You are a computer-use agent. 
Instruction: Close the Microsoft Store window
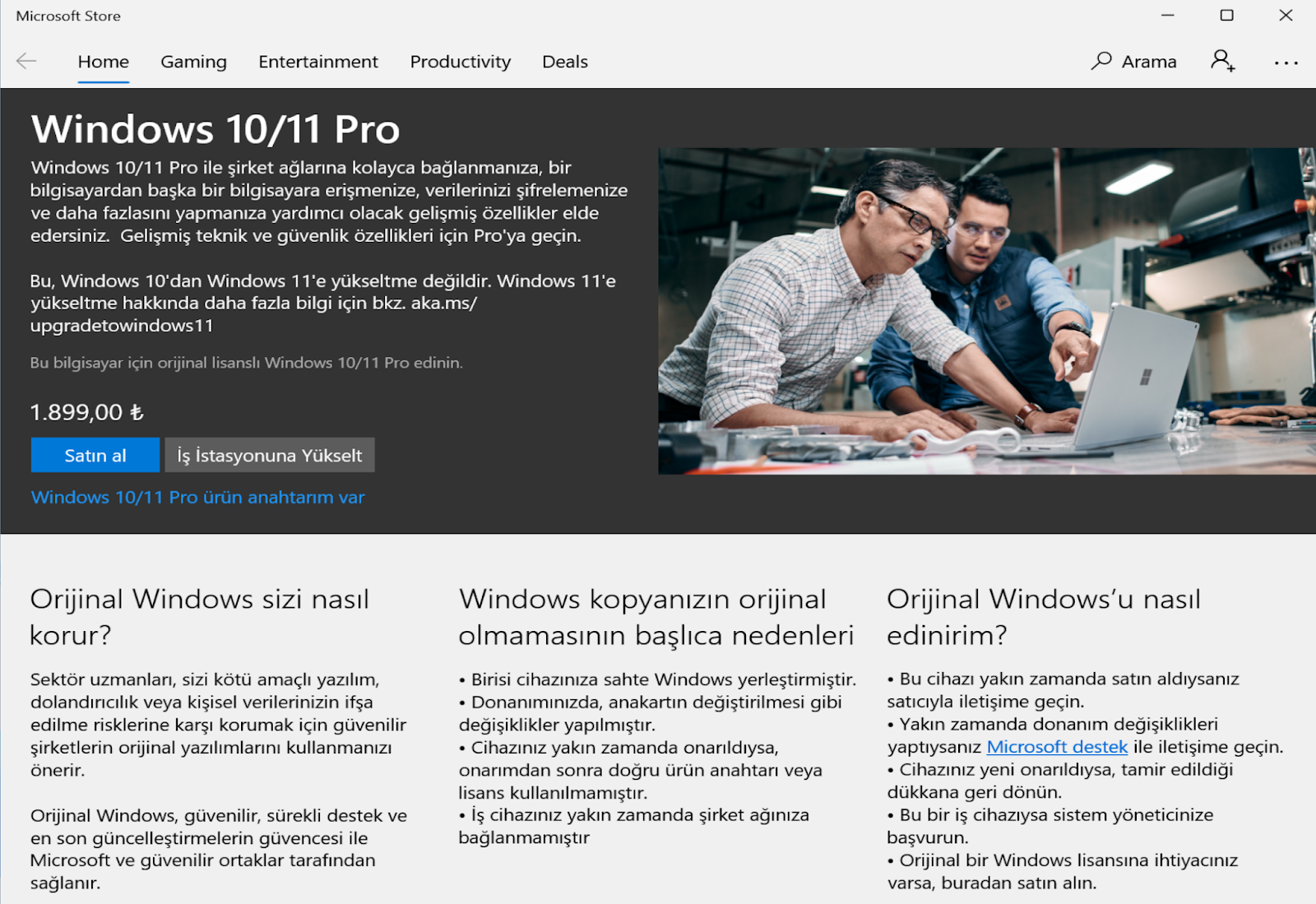1286,16
